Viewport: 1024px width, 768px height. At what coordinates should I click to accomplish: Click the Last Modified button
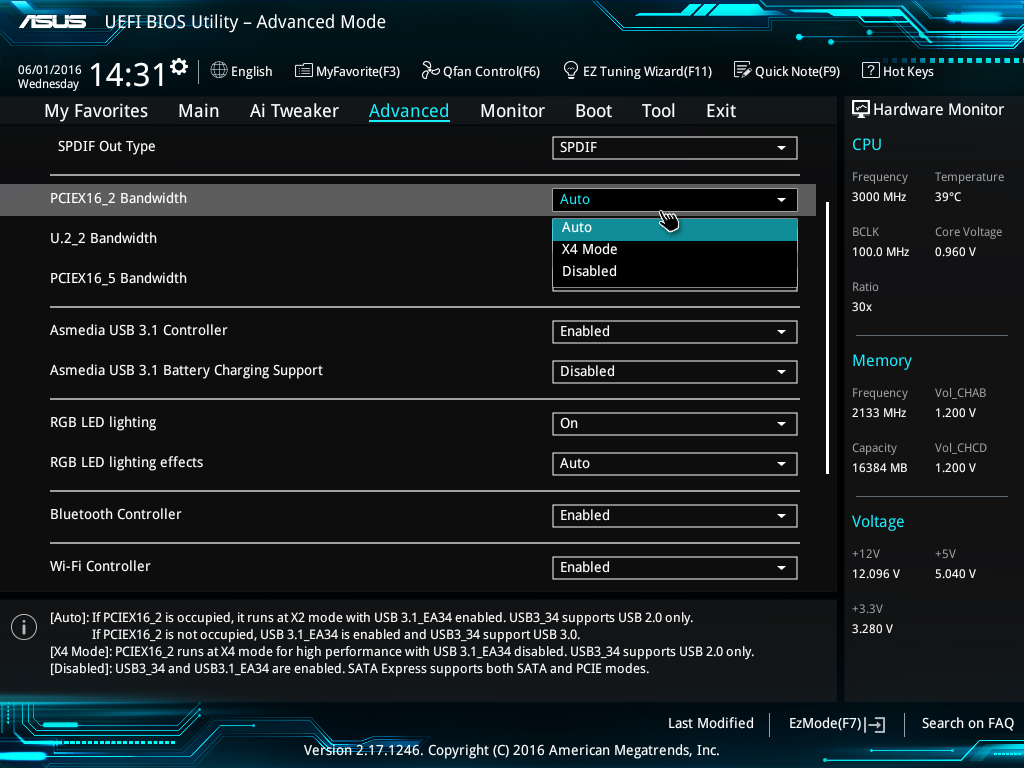click(x=710, y=723)
